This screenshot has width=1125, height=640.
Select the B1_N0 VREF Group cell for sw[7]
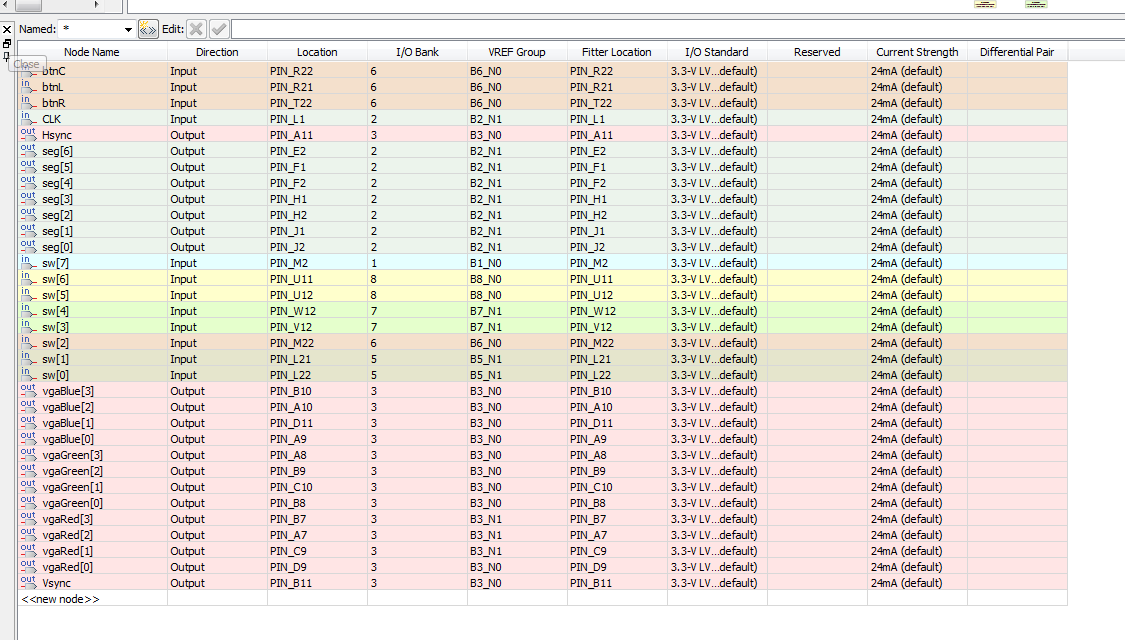(517, 263)
